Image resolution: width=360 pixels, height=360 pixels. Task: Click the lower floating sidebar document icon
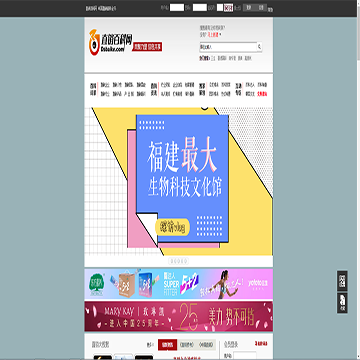pyautogui.click(x=342, y=303)
